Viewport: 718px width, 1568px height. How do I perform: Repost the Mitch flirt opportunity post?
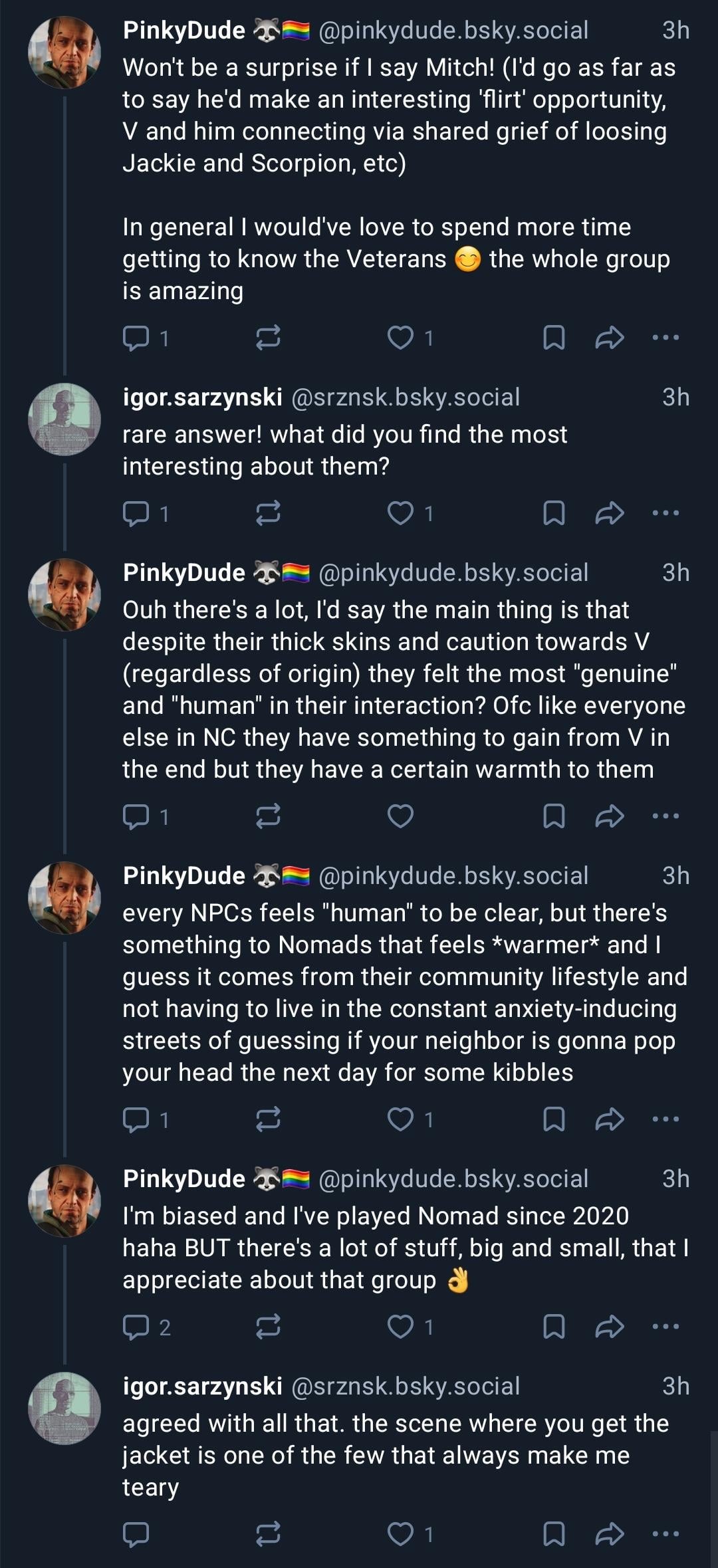click(268, 338)
